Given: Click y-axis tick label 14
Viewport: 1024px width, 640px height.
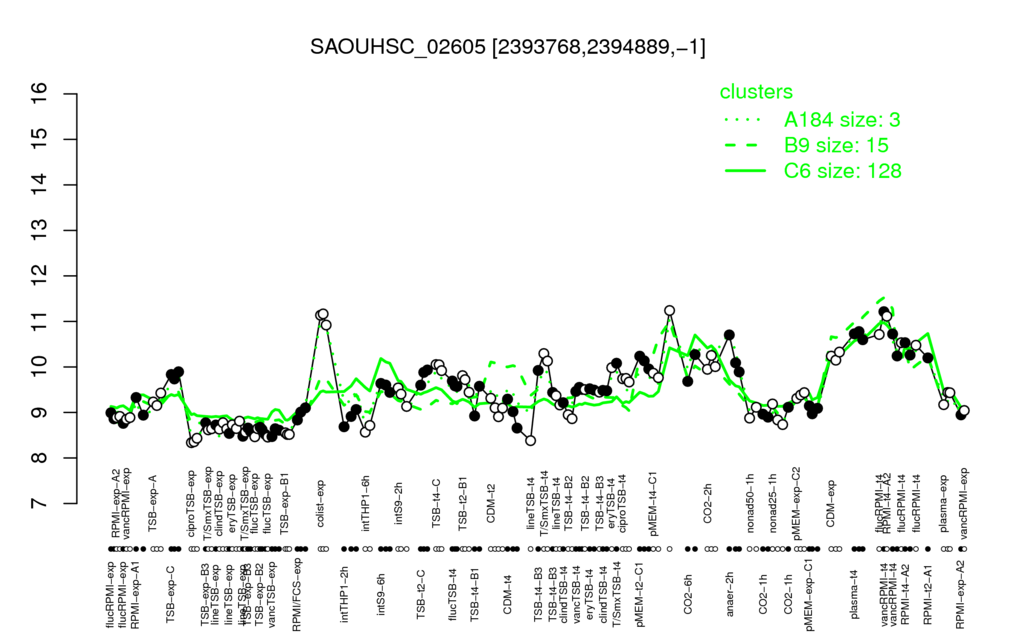Looking at the screenshot, I should click(x=39, y=185).
